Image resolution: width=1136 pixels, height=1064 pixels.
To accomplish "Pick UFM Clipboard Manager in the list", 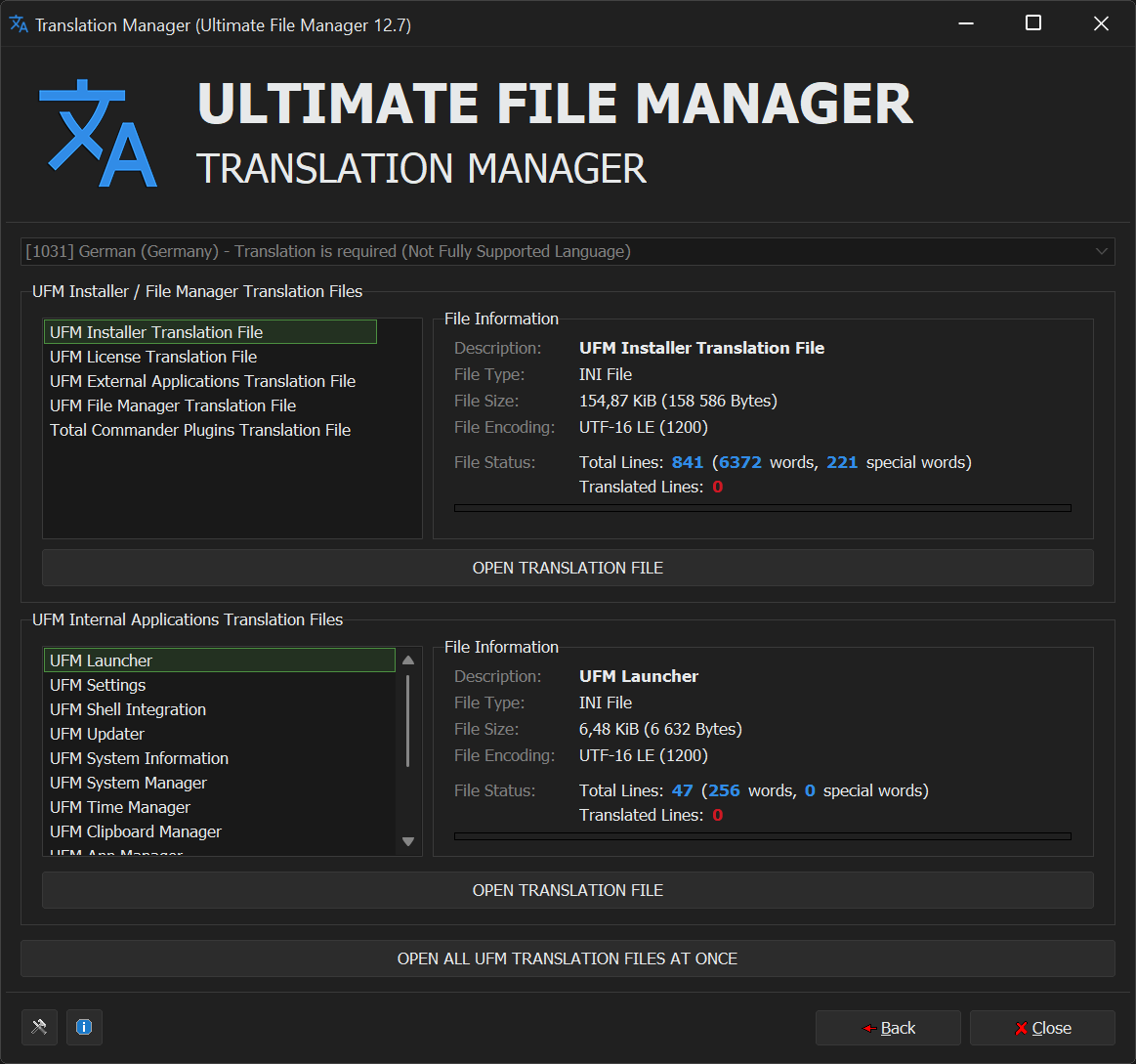I will pyautogui.click(x=136, y=831).
